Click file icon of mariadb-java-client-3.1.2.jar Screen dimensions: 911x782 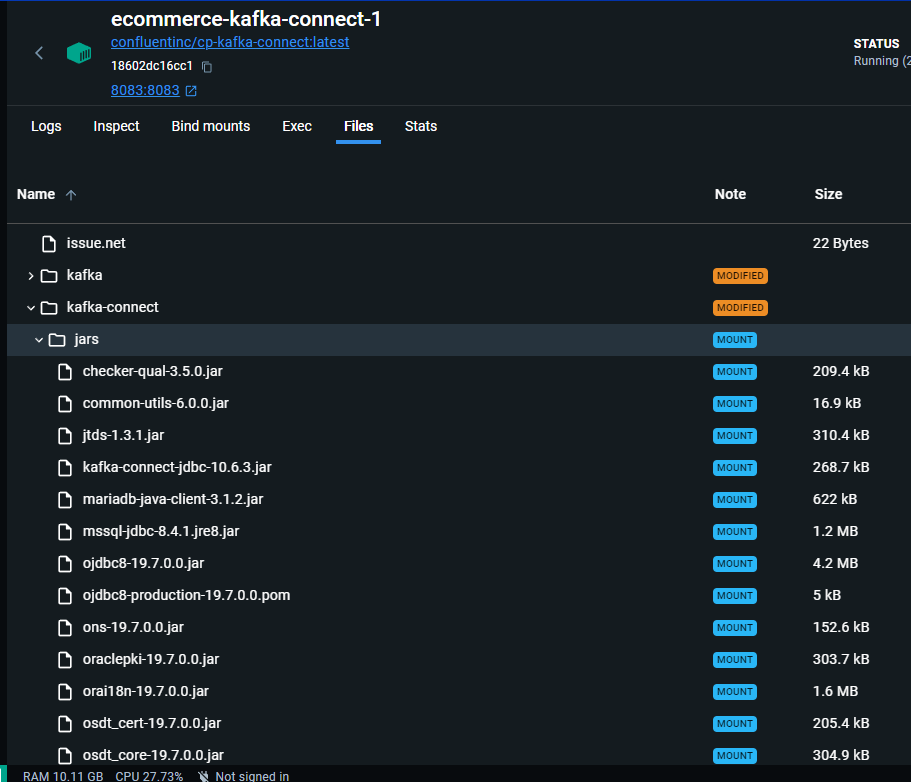[x=65, y=499]
